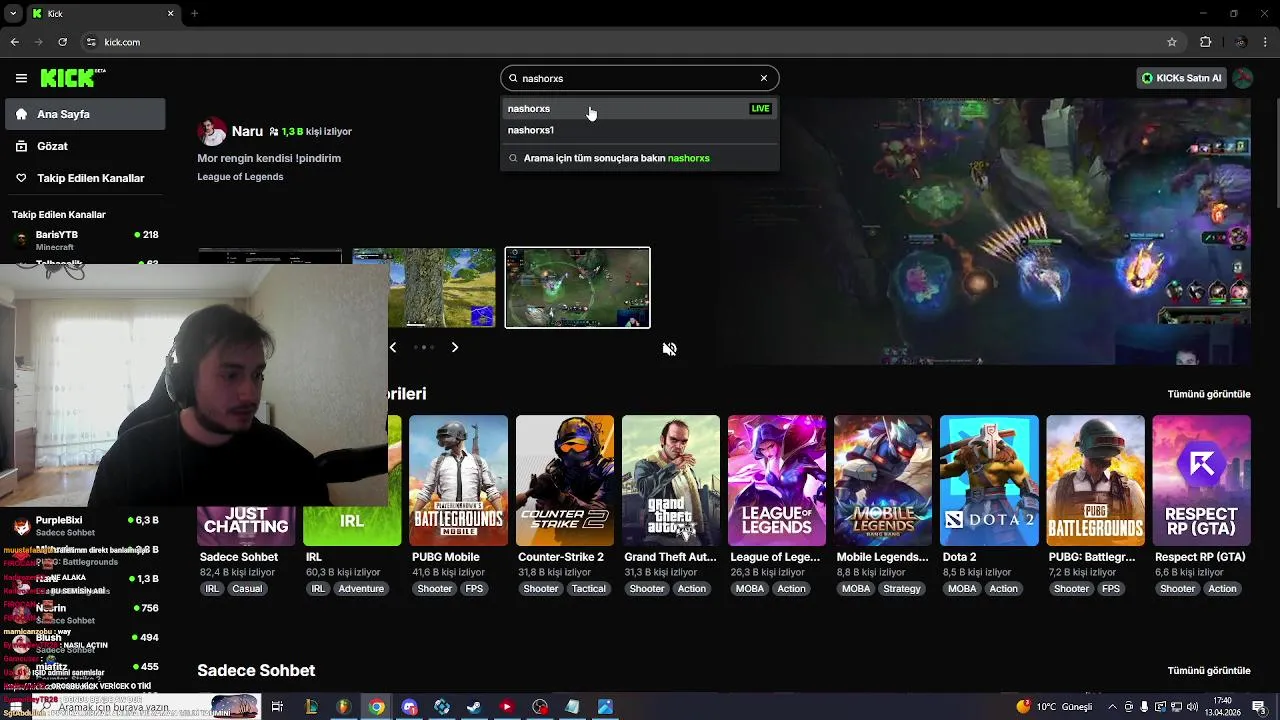The image size is (1280, 720).
Task: Open Naru's channel avatar
Action: click(x=212, y=131)
